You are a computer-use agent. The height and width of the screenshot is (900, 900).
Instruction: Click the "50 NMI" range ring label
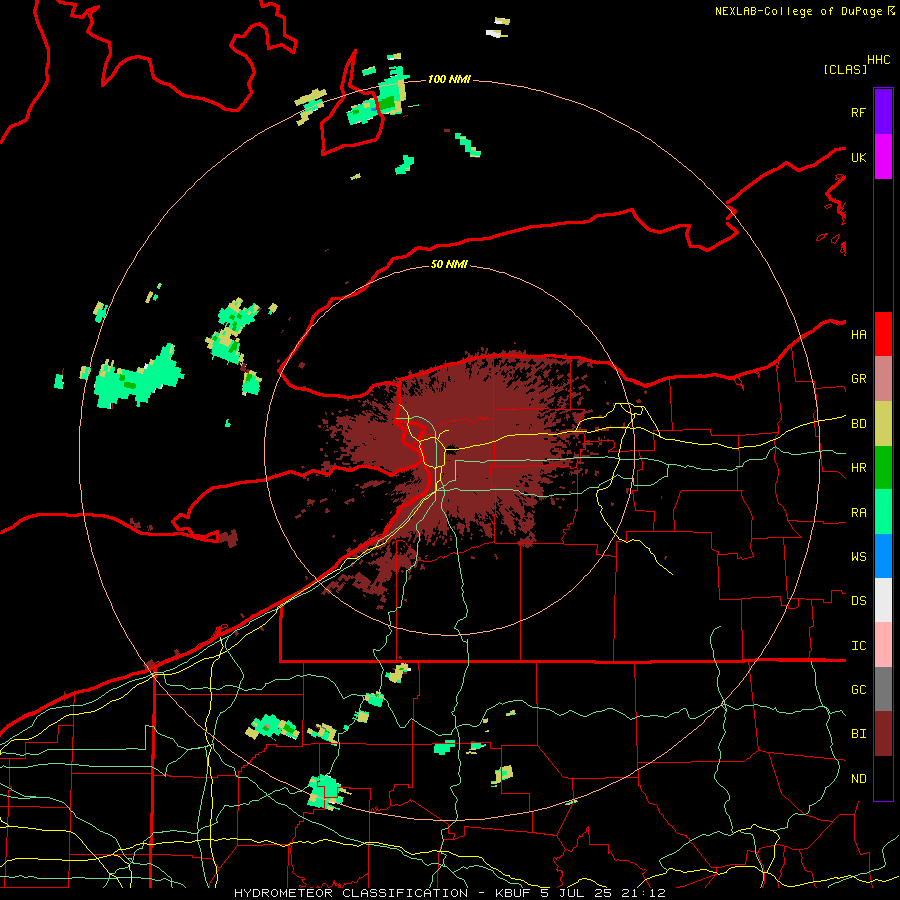pyautogui.click(x=449, y=264)
